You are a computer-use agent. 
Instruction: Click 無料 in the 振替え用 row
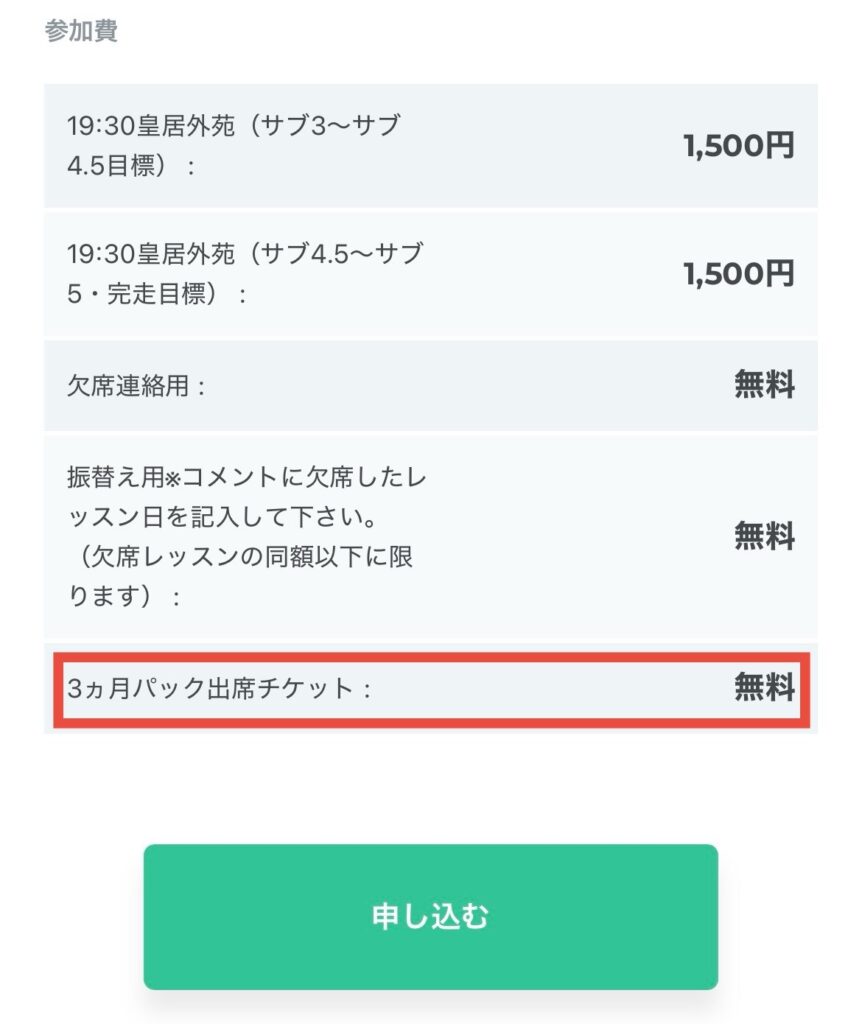[x=764, y=537]
